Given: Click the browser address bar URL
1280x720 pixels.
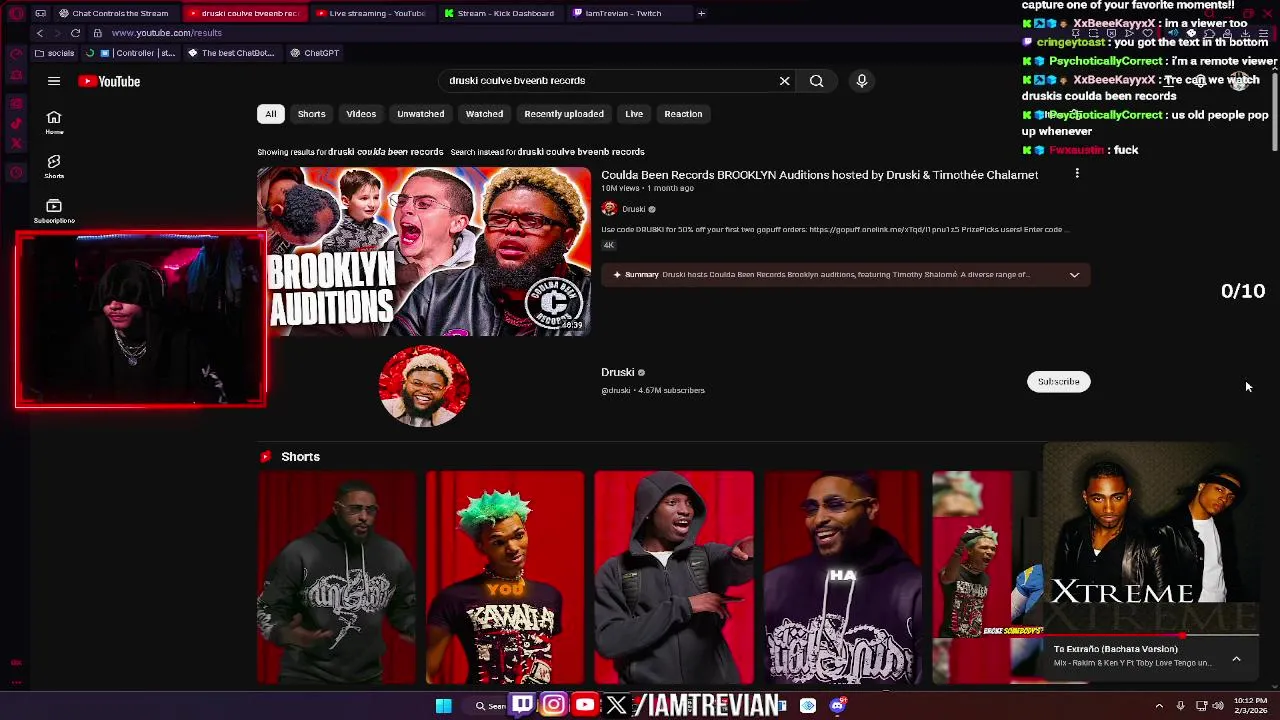Looking at the screenshot, I should (x=167, y=33).
